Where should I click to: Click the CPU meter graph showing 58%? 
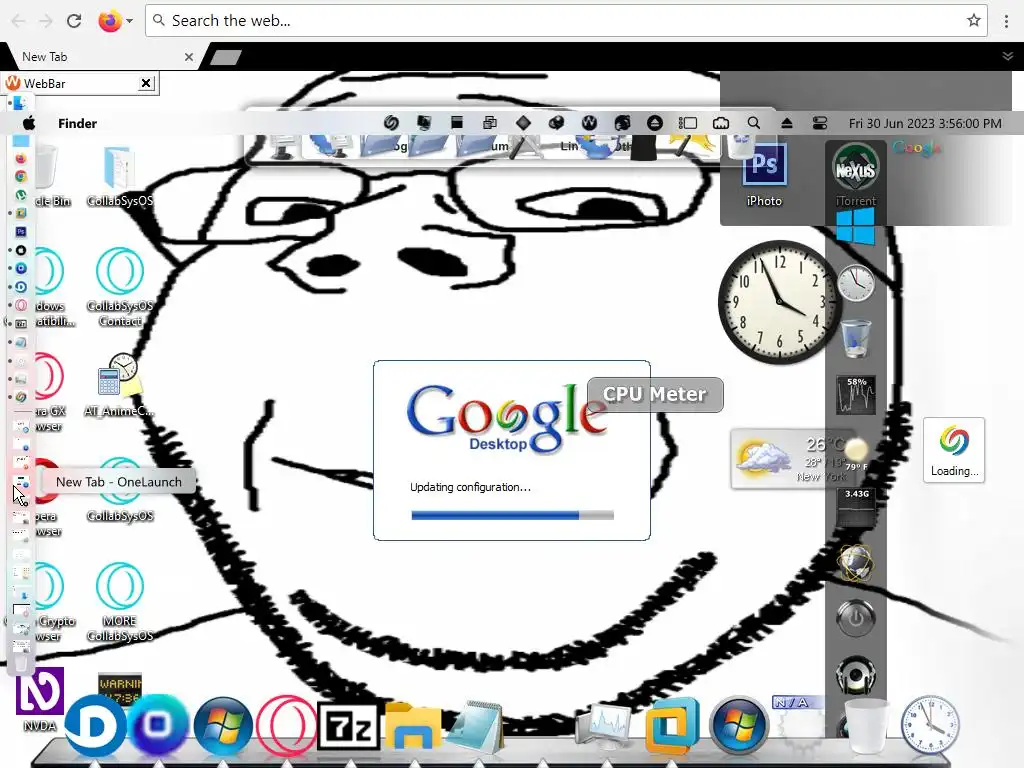[856, 395]
